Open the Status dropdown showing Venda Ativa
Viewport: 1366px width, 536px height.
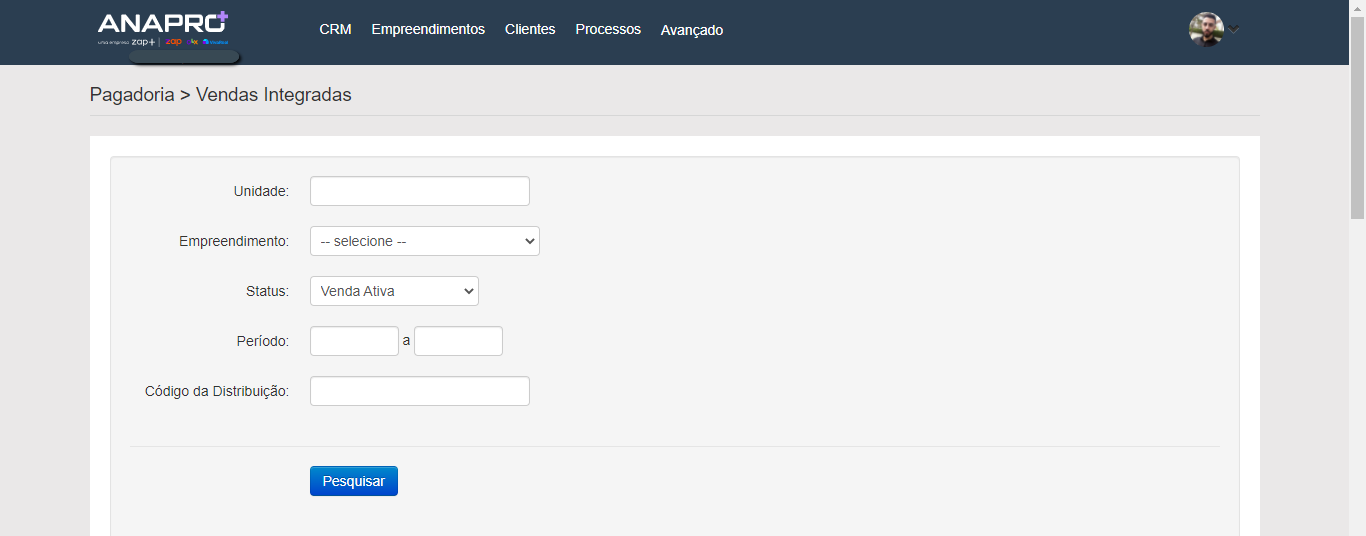coord(394,291)
